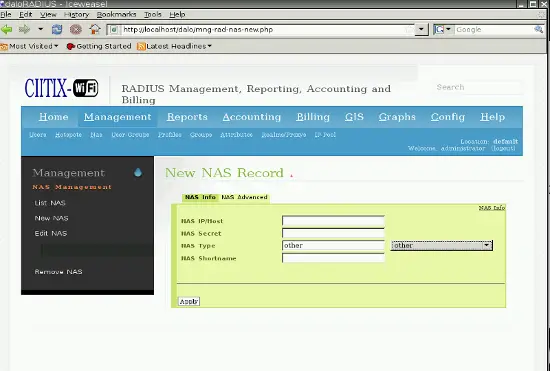The height and width of the screenshot is (371, 550).
Task: Open the File menu
Action: click(6, 14)
